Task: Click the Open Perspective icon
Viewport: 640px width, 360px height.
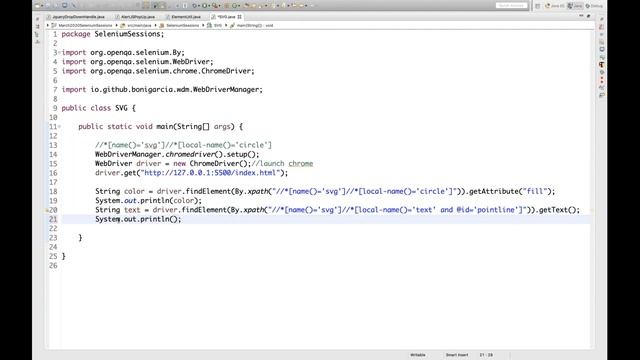Action: (538, 6)
